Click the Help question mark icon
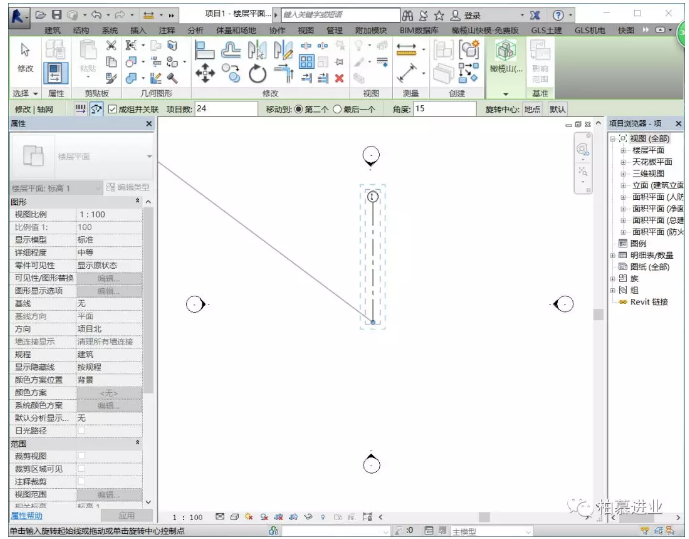 pos(558,15)
